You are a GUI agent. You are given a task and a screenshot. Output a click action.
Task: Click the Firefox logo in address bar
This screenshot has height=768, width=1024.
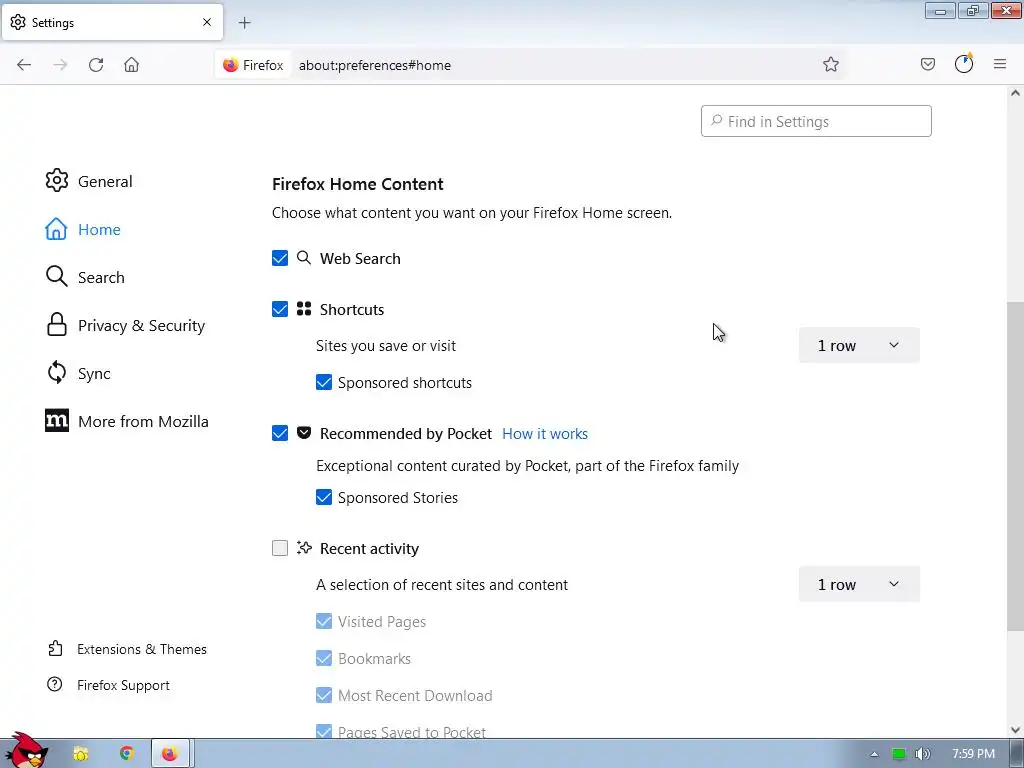click(x=231, y=65)
